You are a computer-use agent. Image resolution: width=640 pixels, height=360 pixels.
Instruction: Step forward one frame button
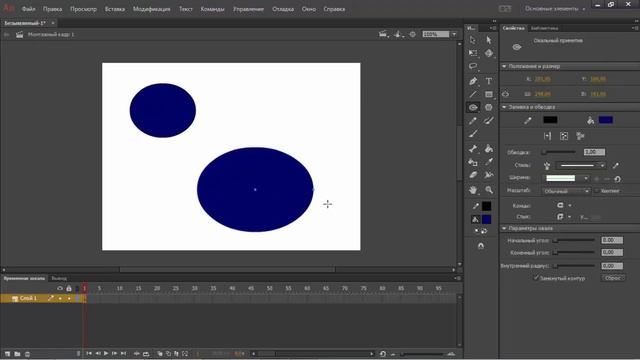115,353
